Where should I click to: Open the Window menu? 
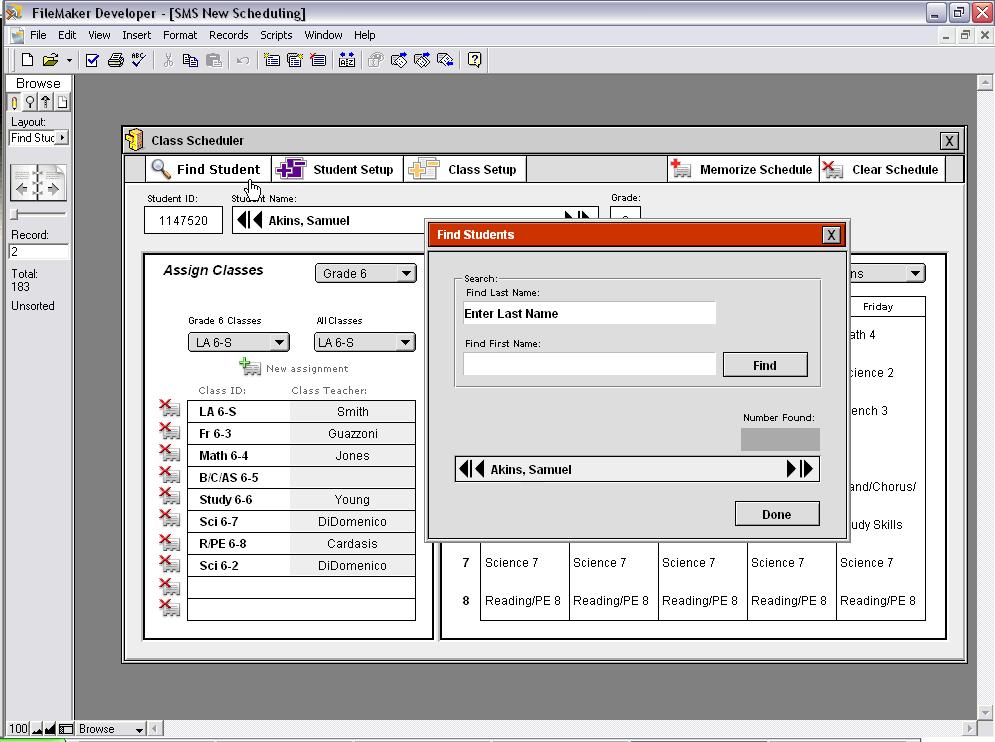pos(323,35)
